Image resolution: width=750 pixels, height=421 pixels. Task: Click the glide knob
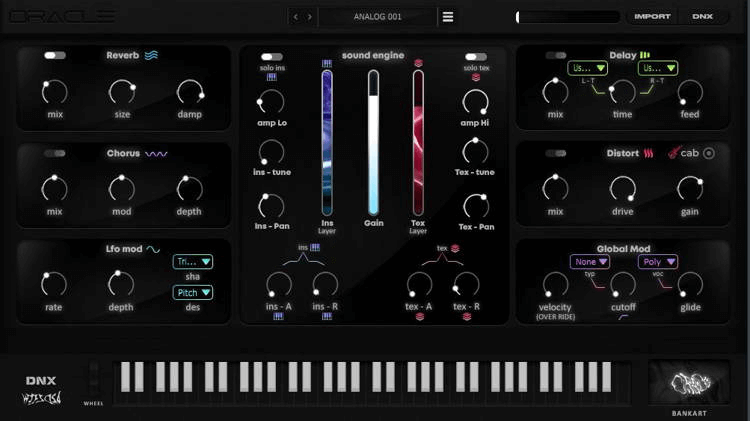[x=690, y=285]
